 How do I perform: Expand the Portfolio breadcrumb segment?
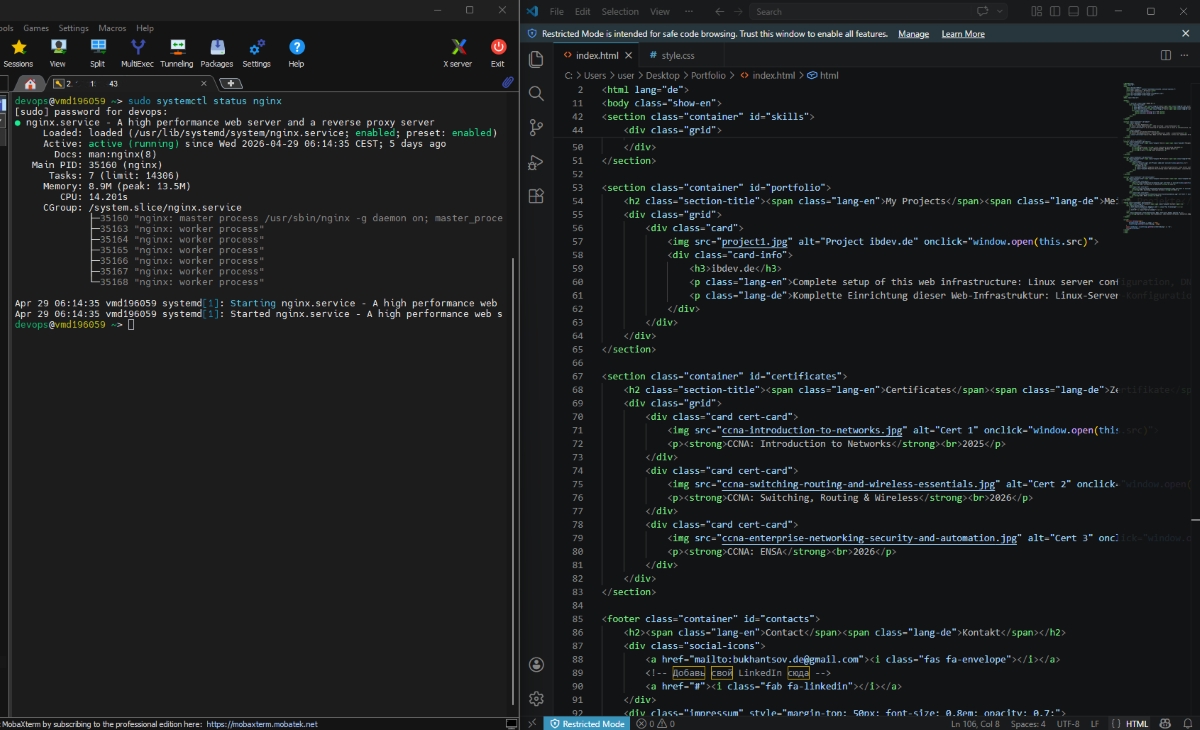(x=708, y=75)
